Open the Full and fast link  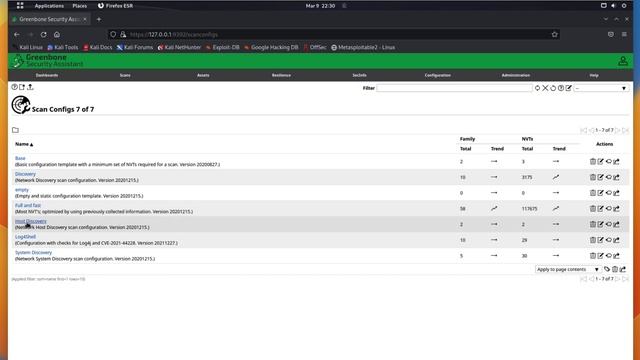point(28,205)
